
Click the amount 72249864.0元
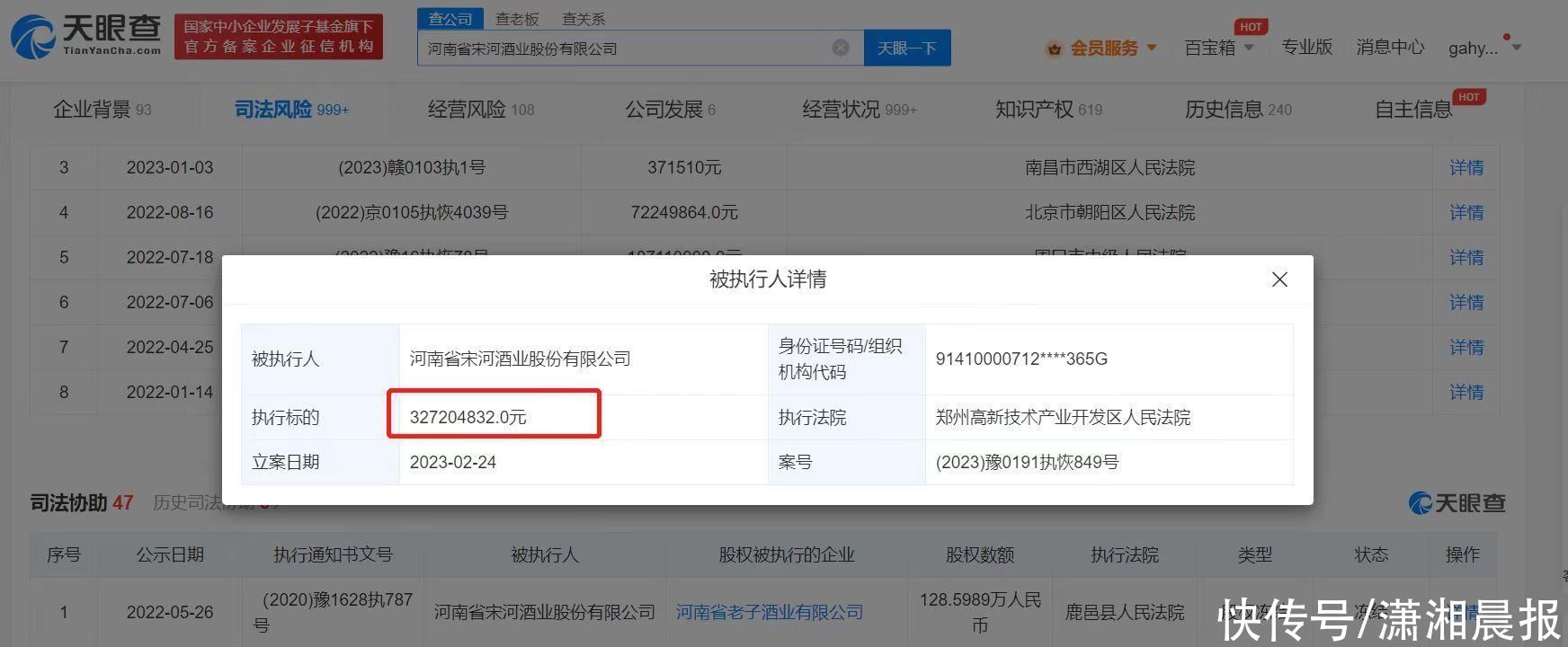[684, 212]
